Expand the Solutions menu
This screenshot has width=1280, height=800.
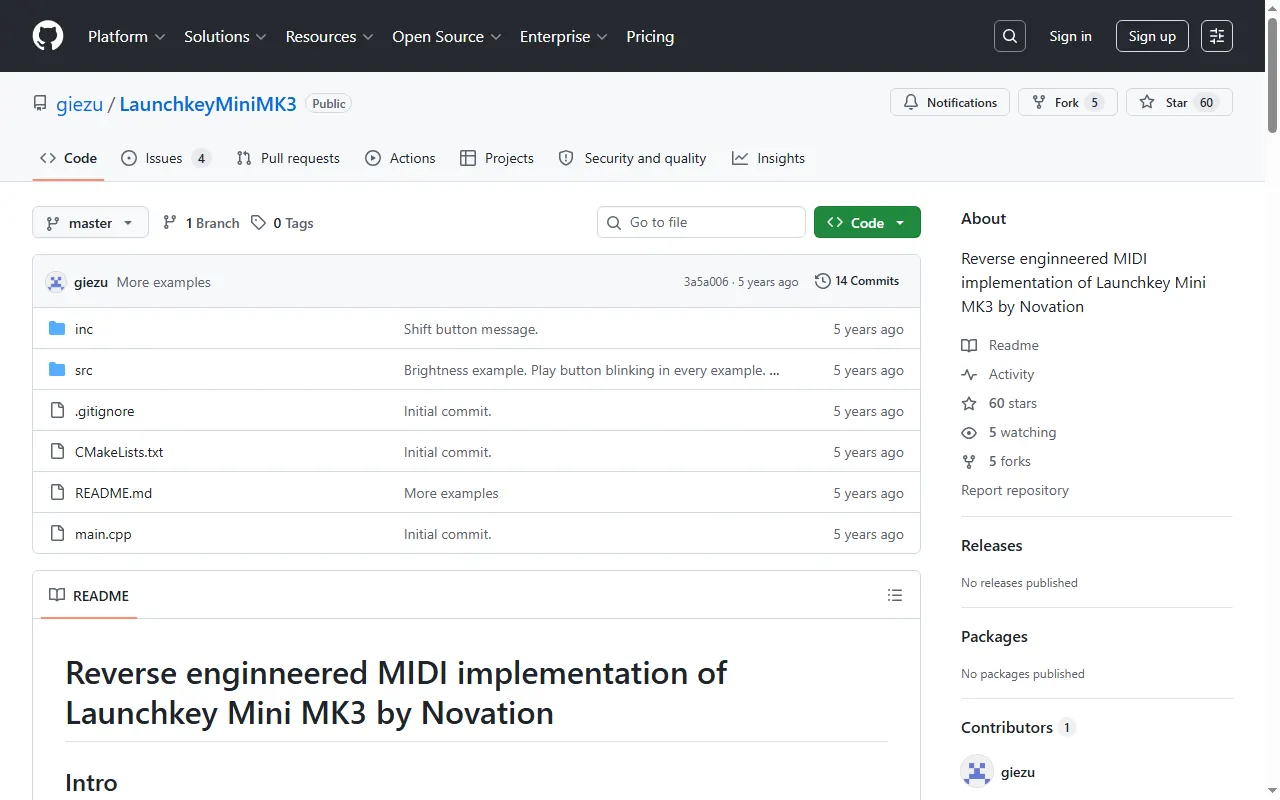point(225,36)
